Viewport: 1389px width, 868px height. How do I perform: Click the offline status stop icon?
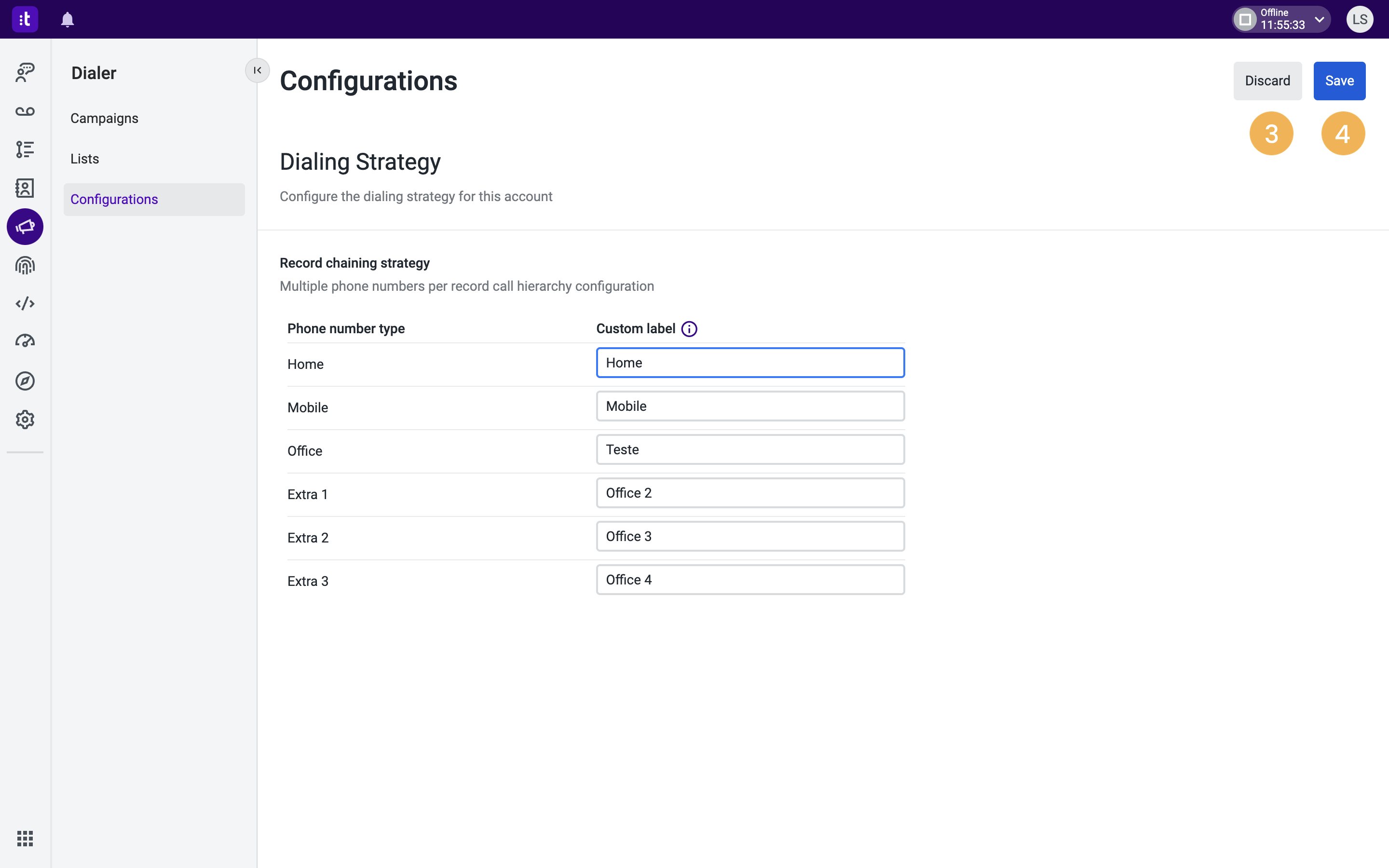tap(1245, 19)
